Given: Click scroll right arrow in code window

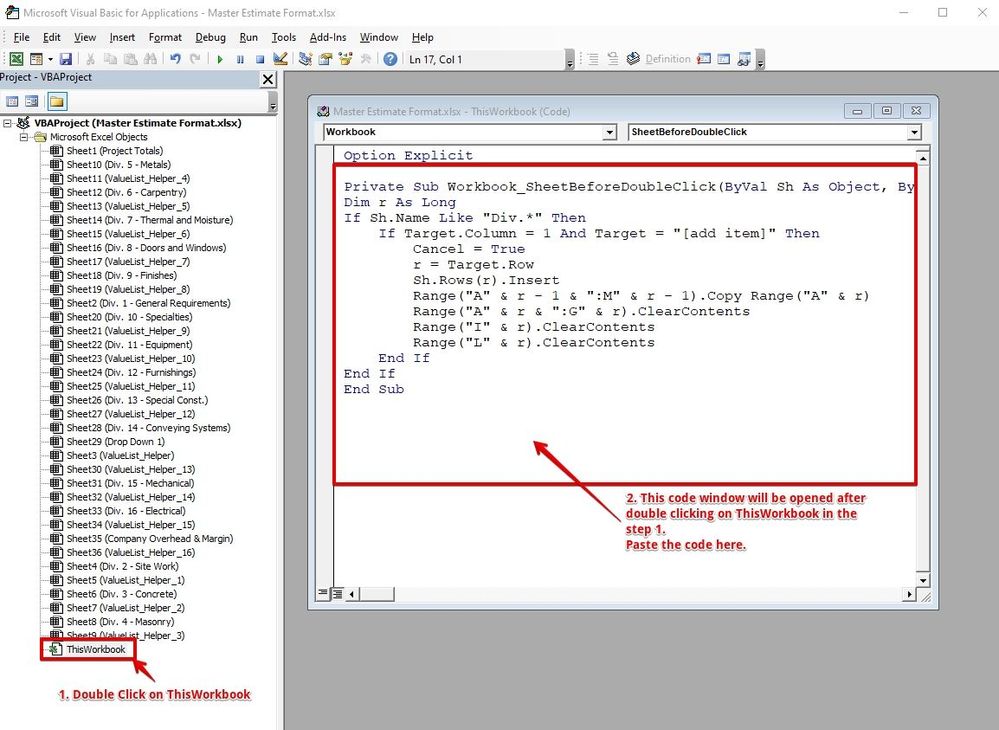Looking at the screenshot, I should [x=909, y=594].
